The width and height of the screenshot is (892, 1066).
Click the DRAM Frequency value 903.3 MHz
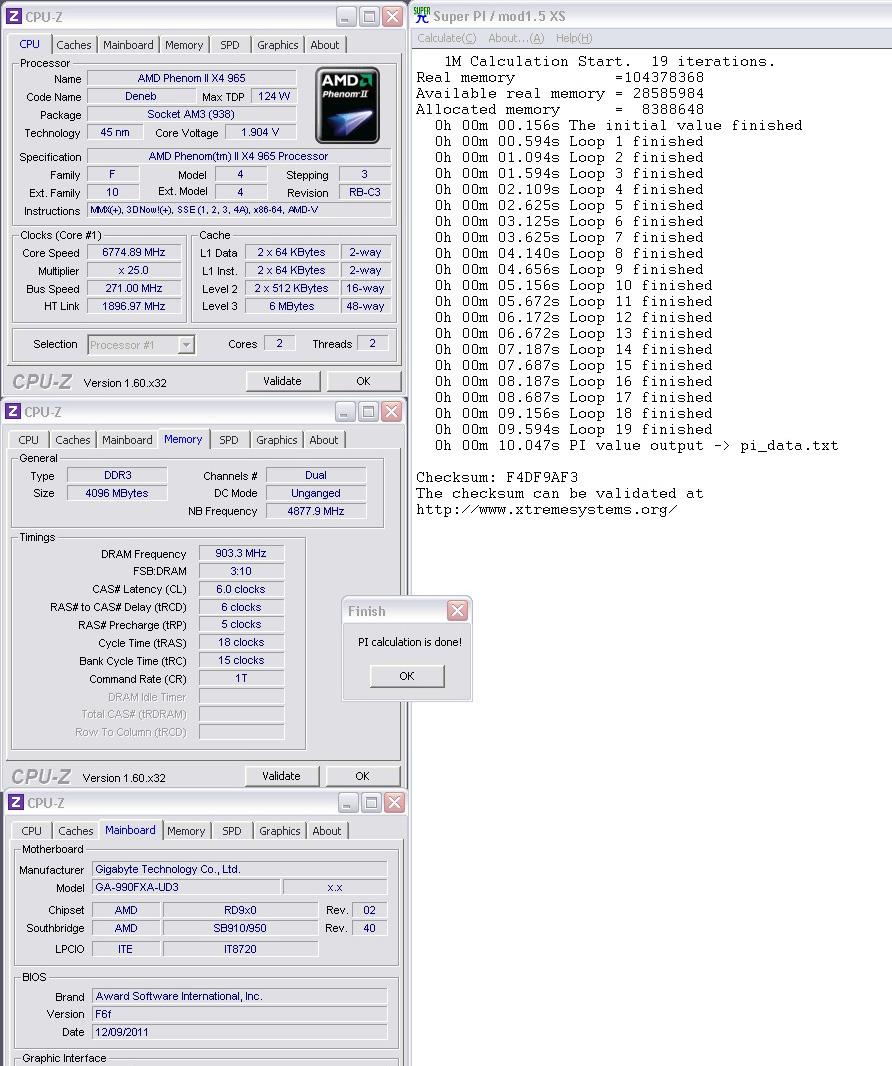click(x=241, y=553)
